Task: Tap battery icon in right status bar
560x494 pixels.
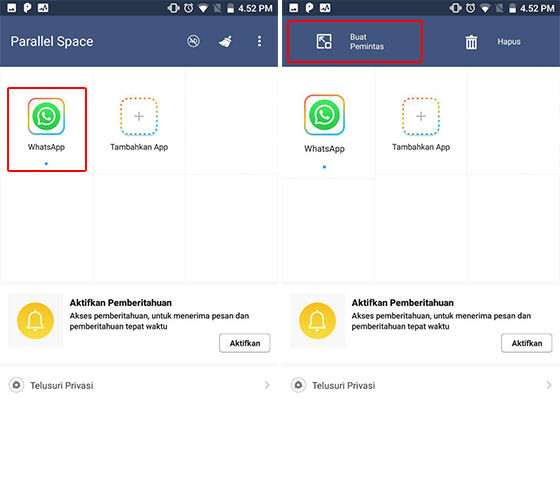Action: pos(512,8)
